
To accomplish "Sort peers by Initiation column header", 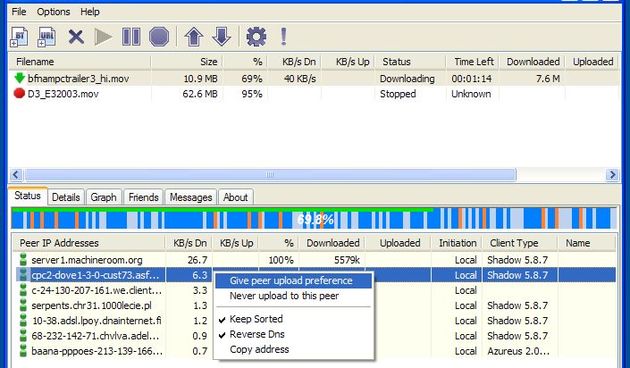I will [457, 243].
